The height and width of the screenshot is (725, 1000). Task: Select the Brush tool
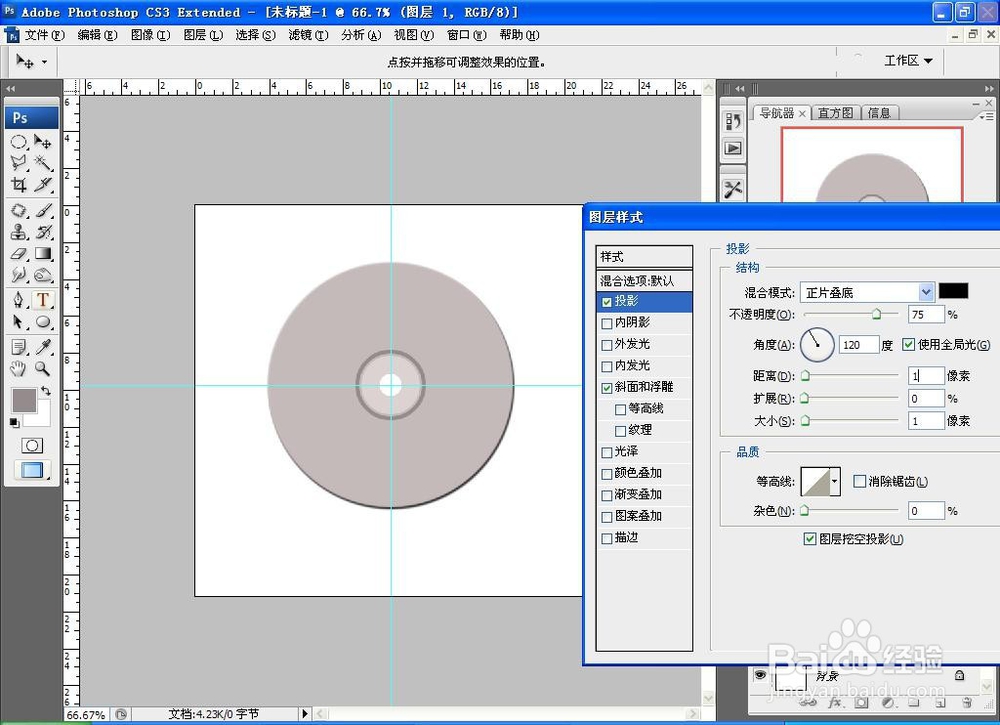pyautogui.click(x=43, y=210)
